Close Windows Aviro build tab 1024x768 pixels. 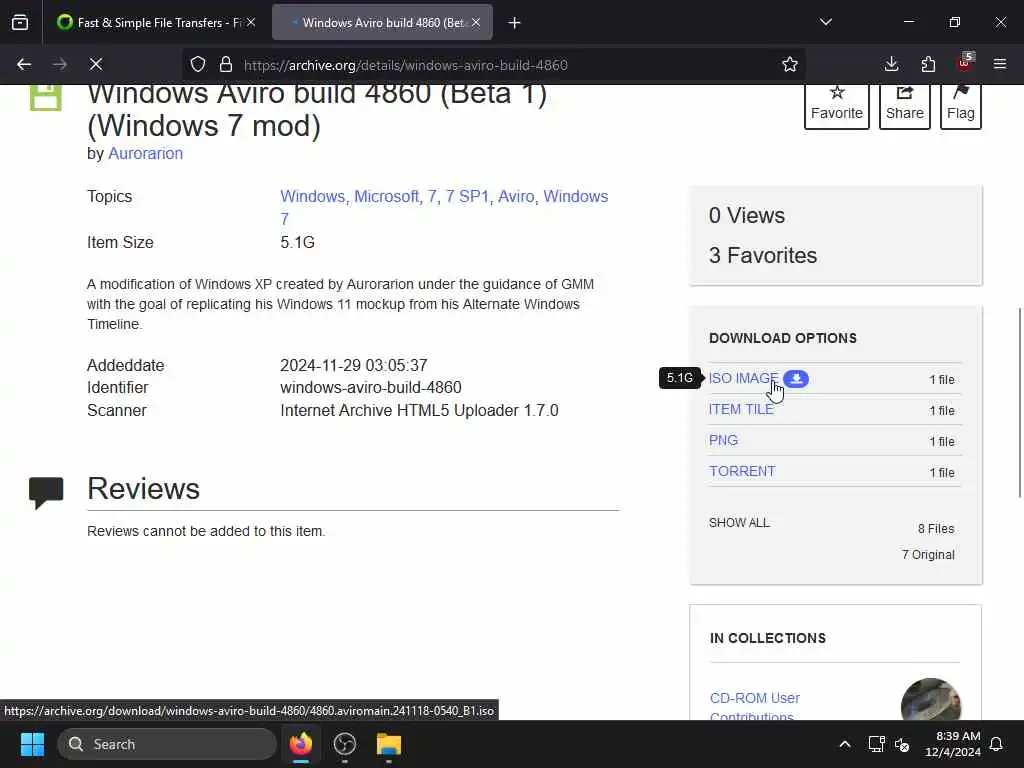tap(476, 22)
